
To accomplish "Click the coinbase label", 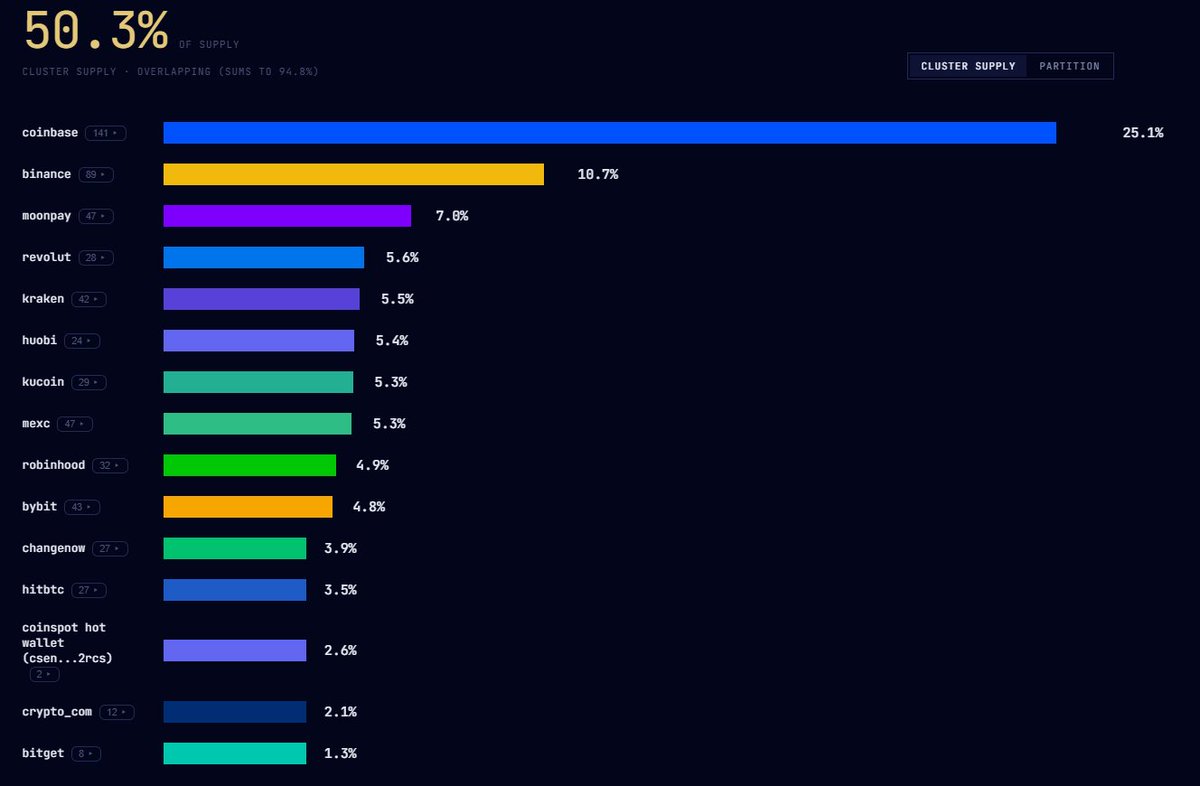I will [50, 133].
